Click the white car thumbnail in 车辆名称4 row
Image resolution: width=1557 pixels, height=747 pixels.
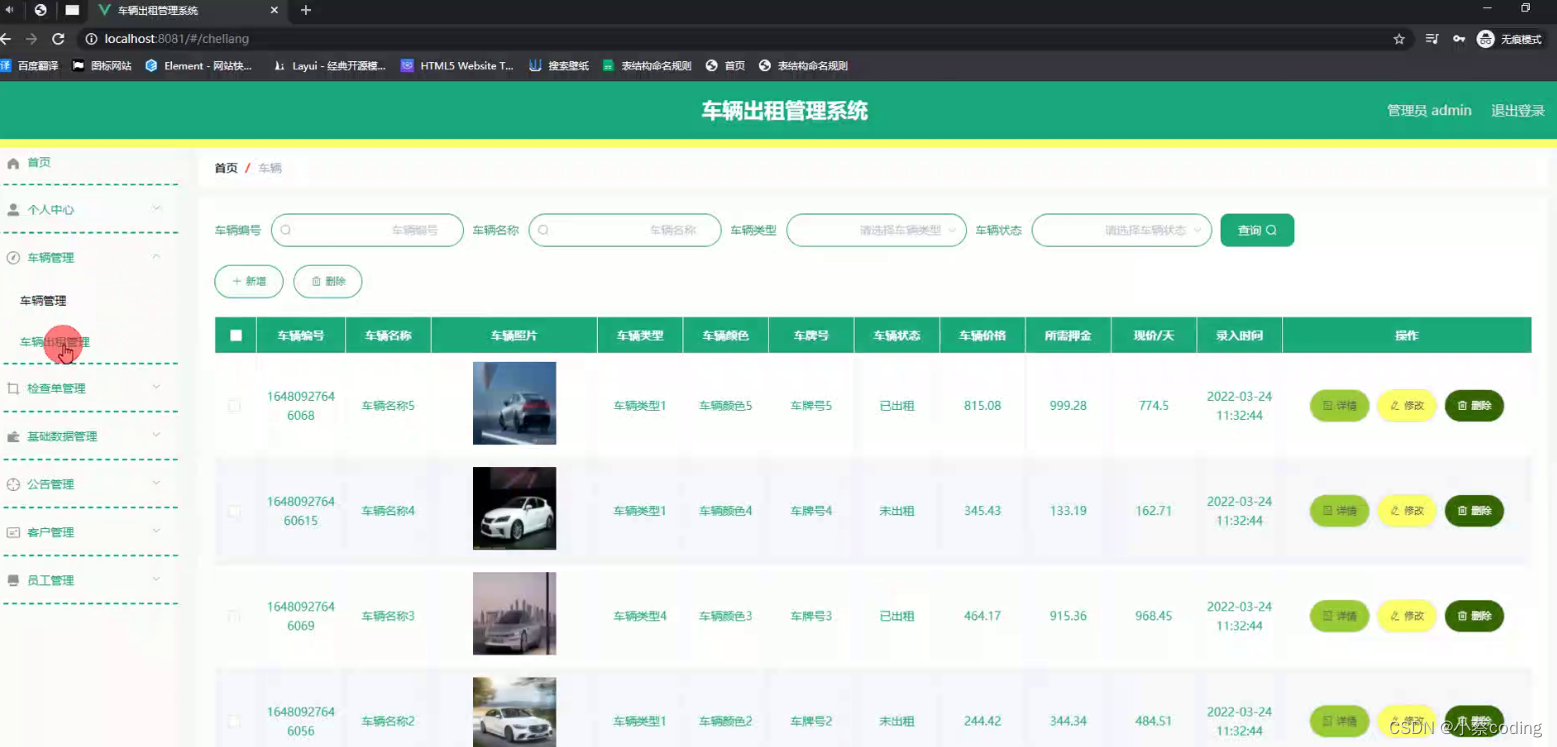pos(514,510)
